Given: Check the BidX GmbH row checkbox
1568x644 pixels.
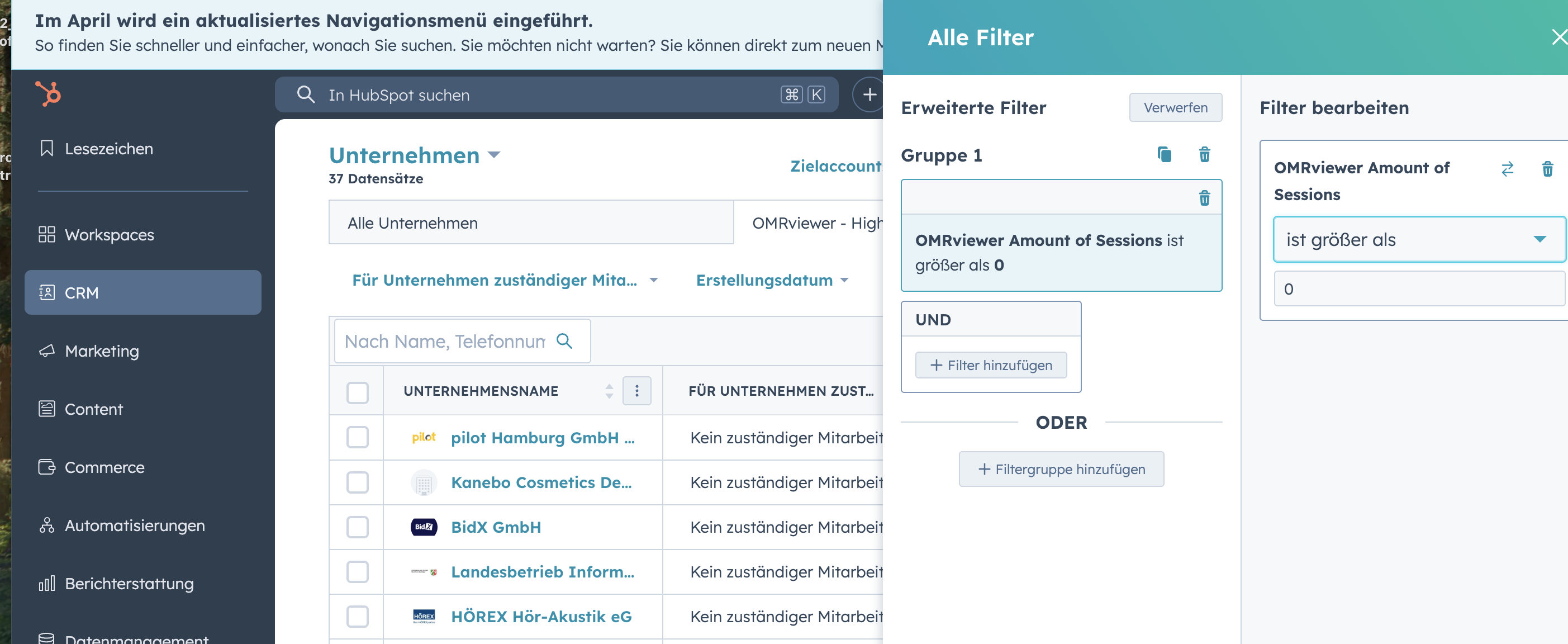Looking at the screenshot, I should coord(357,527).
